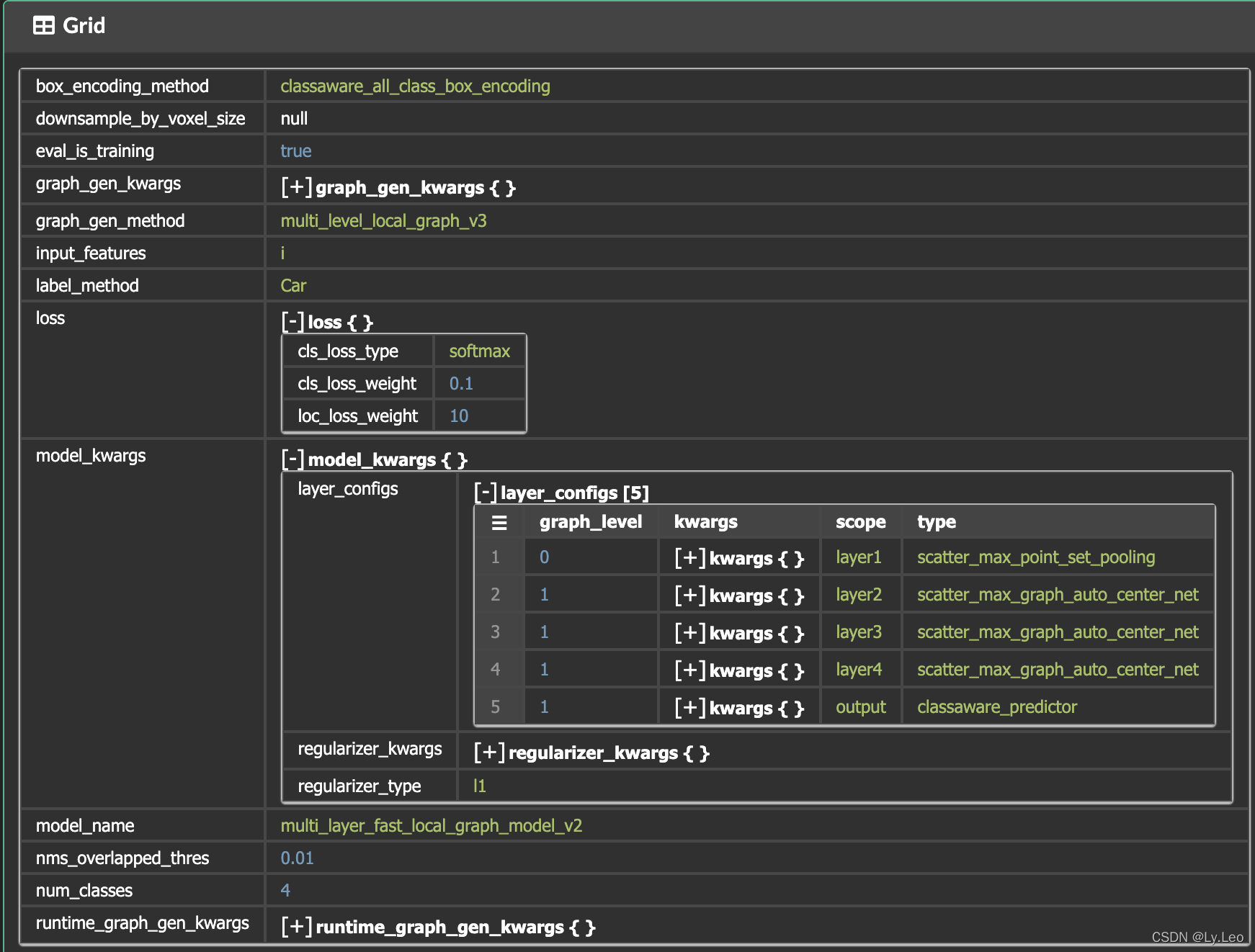The height and width of the screenshot is (952, 1255).
Task: Select row number 5 in layer_configs
Action: coord(495,707)
